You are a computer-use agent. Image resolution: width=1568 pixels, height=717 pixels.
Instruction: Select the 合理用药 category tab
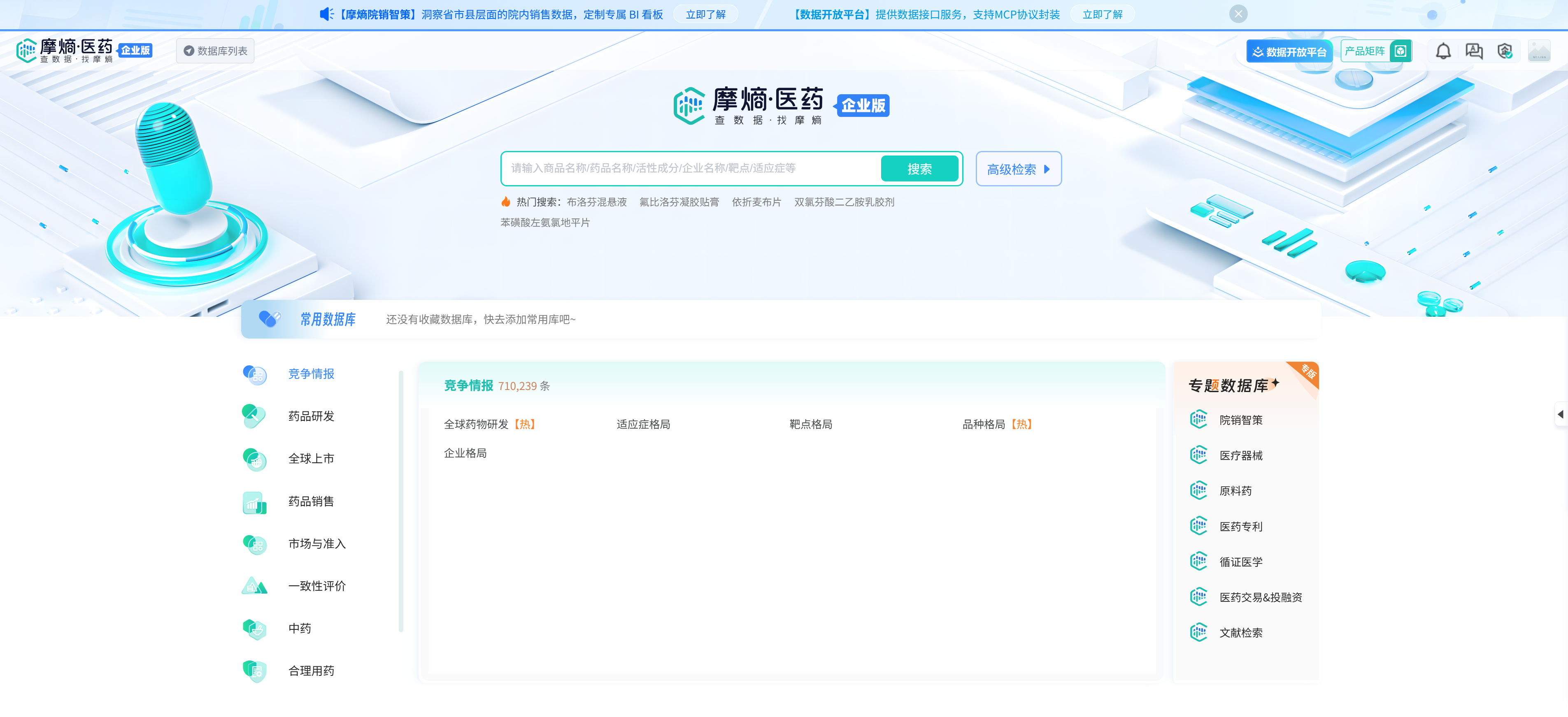click(x=311, y=671)
